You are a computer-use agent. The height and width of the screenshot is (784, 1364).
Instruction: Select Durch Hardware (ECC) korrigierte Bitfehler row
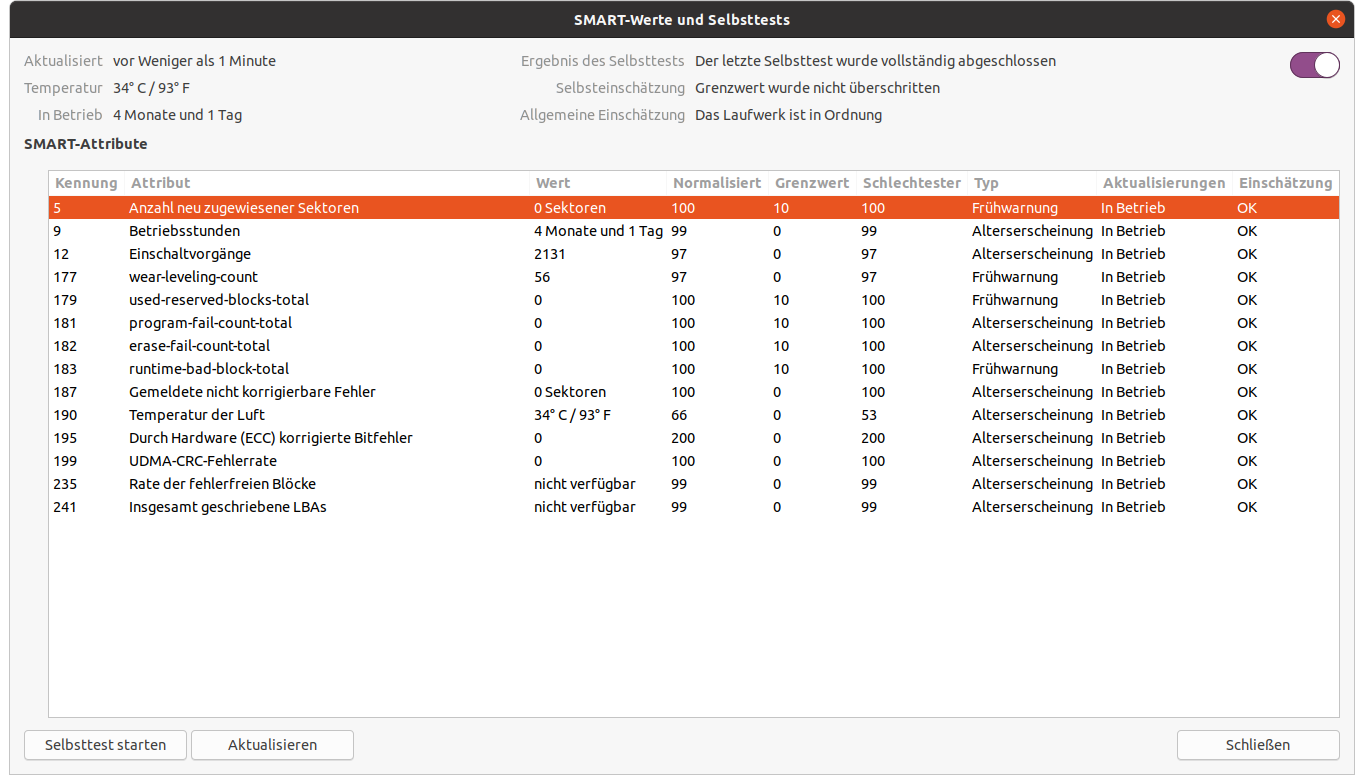click(694, 438)
